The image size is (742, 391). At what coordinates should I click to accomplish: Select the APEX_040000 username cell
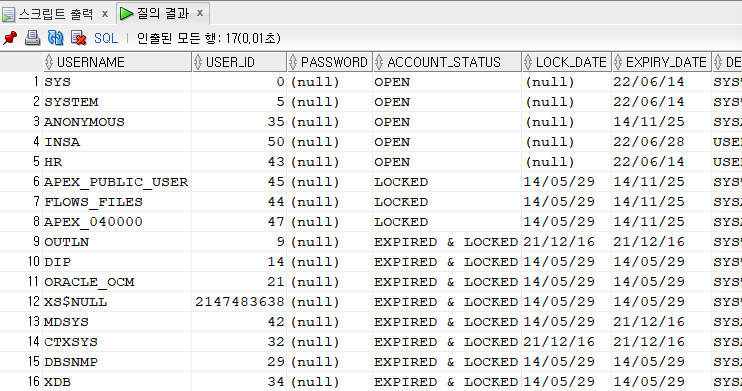pos(117,222)
